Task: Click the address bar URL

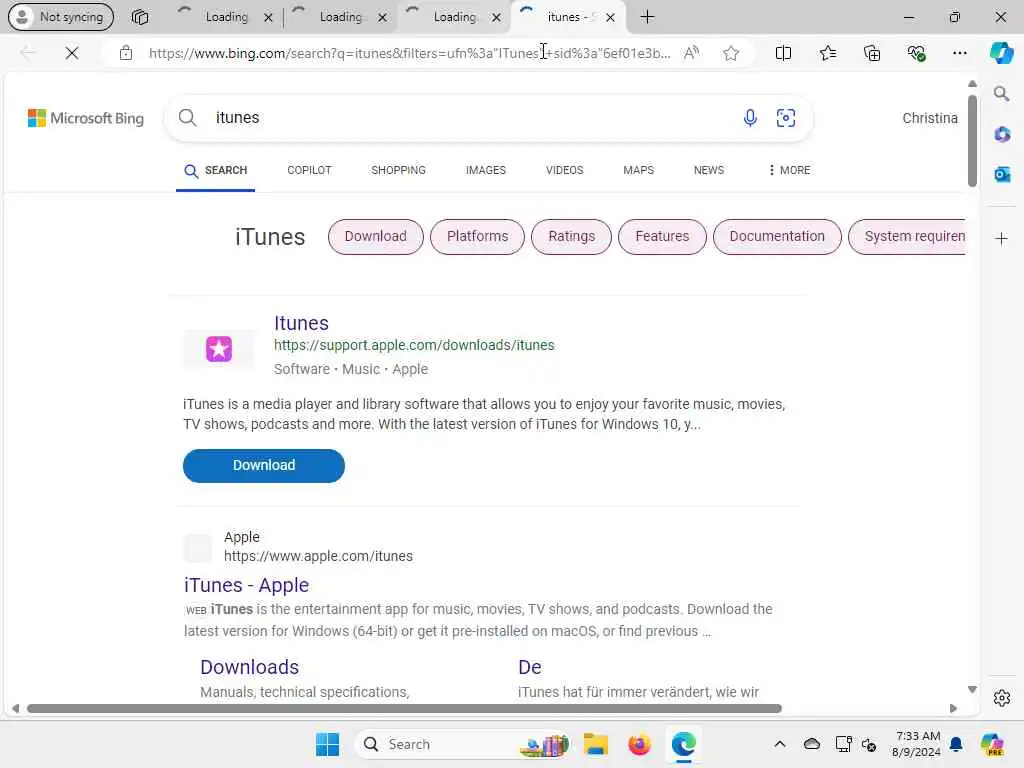Action: [x=409, y=53]
